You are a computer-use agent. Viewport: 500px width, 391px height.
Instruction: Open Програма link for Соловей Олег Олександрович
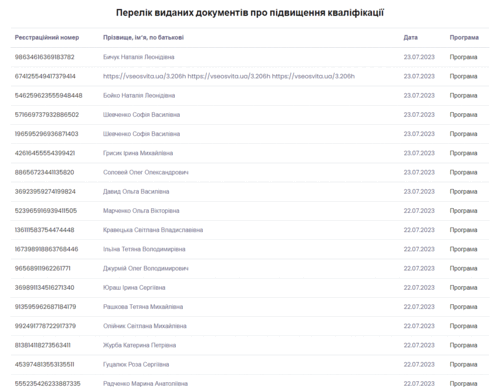(463, 172)
